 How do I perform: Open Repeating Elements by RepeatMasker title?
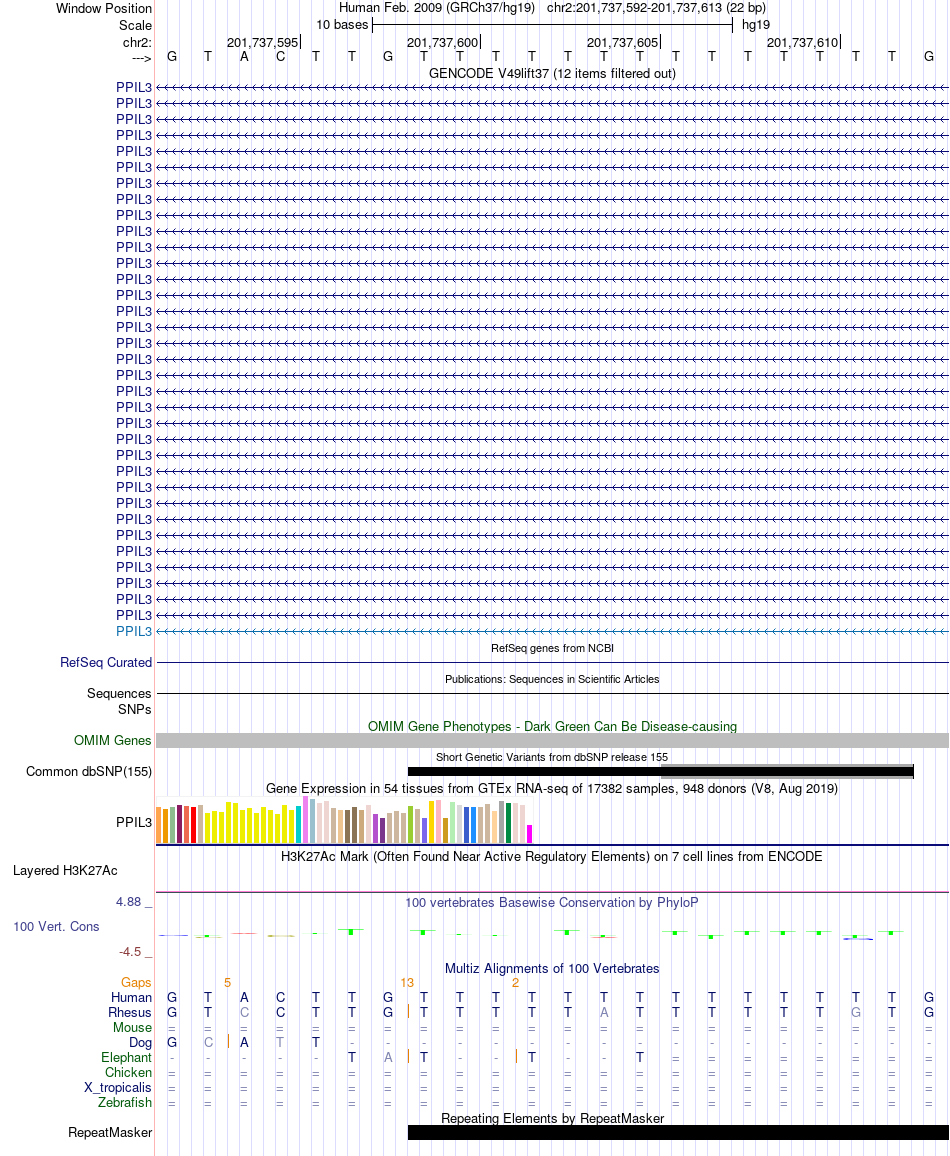(x=552, y=1118)
